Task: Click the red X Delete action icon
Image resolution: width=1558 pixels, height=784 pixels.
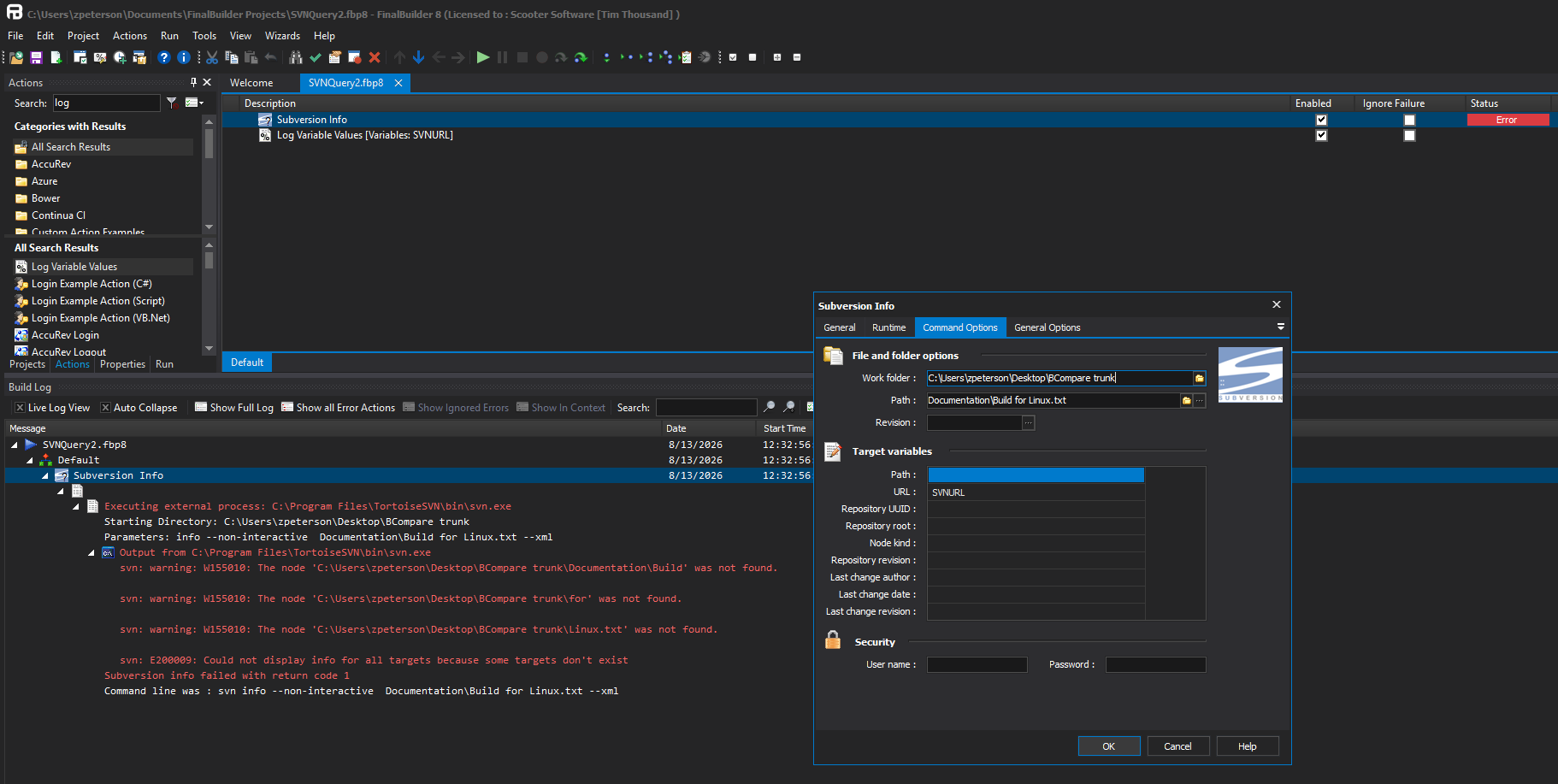Action: coord(375,57)
